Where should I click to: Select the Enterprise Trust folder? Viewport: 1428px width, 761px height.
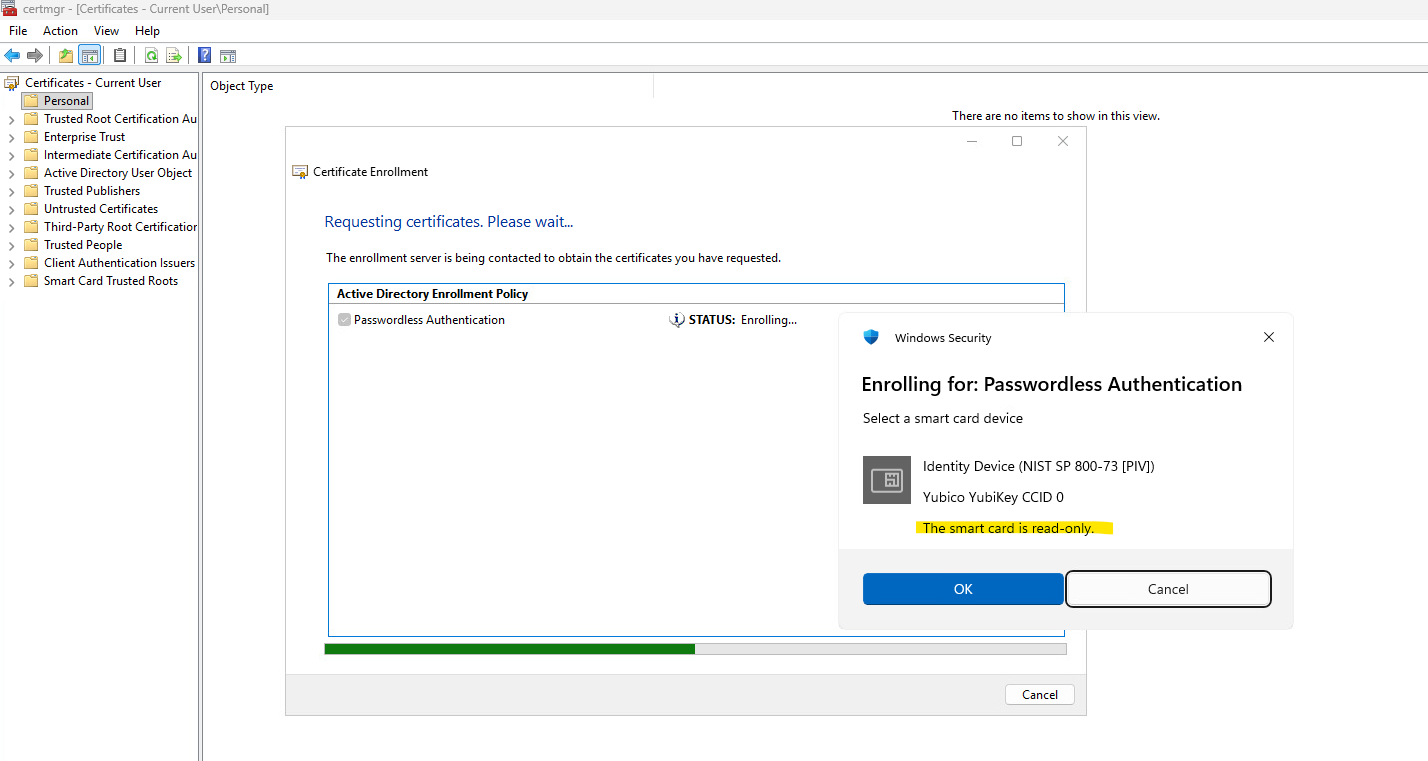(x=75, y=137)
